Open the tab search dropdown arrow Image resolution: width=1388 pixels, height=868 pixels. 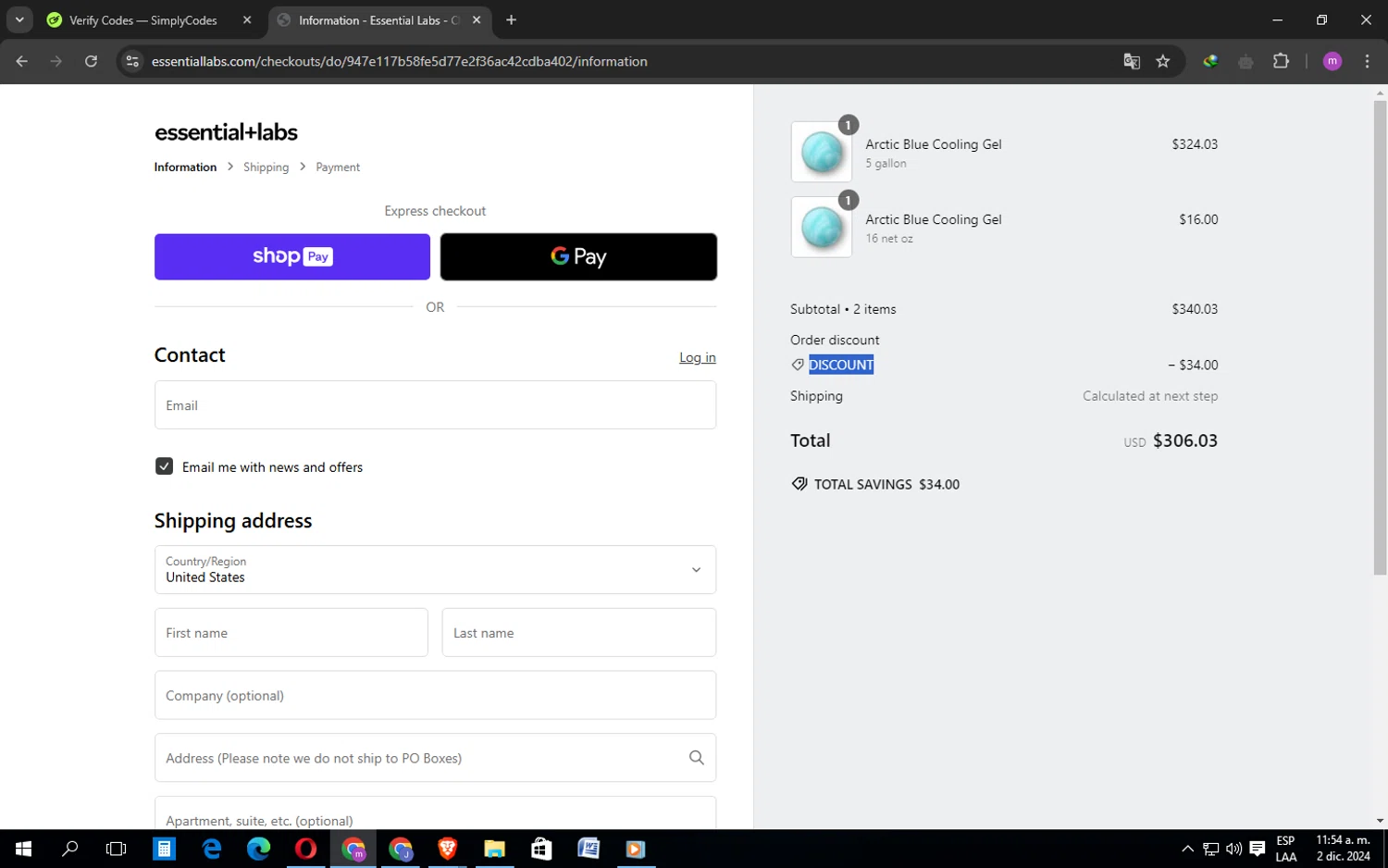(19, 19)
